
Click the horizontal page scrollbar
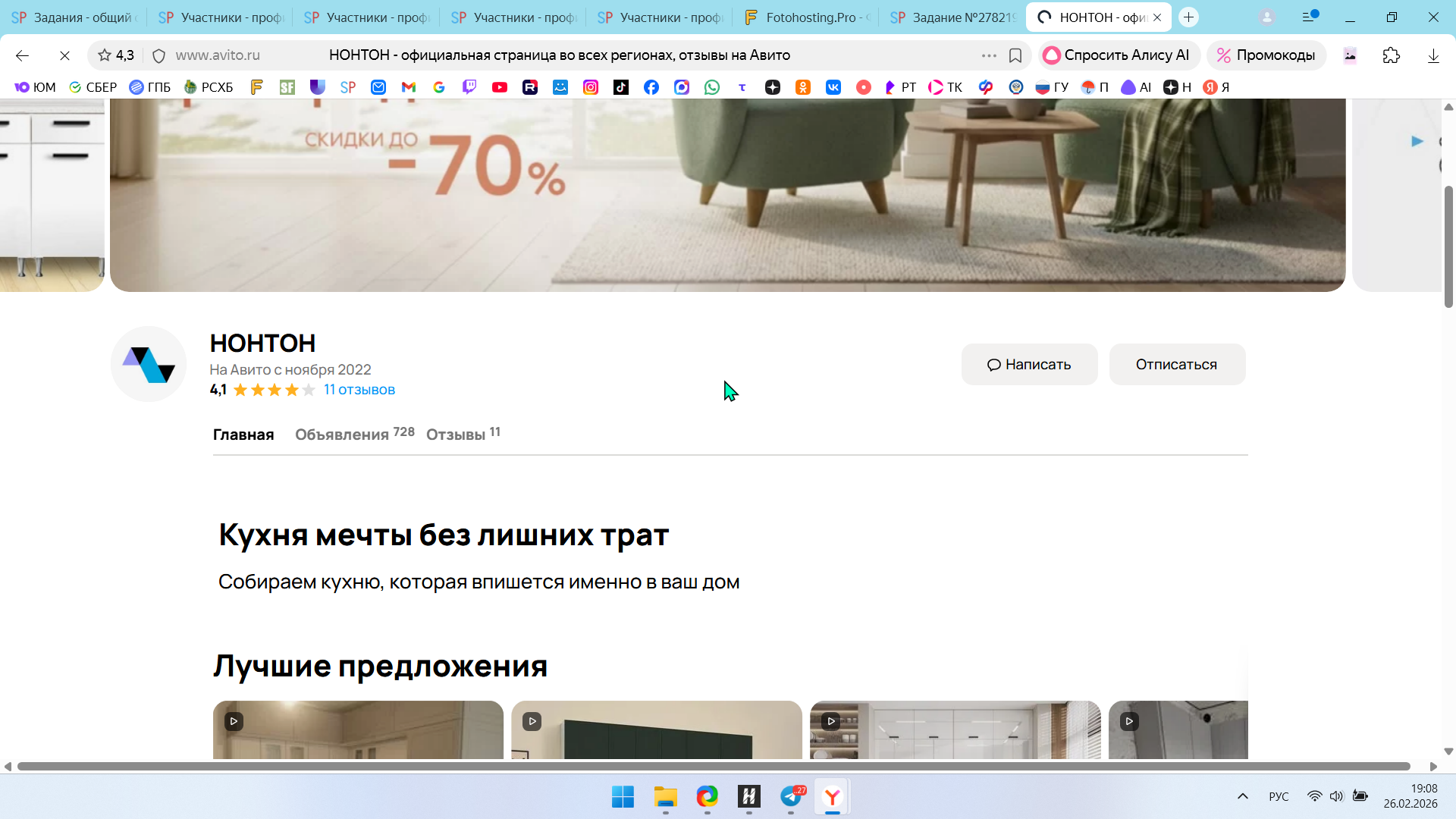(x=713, y=767)
